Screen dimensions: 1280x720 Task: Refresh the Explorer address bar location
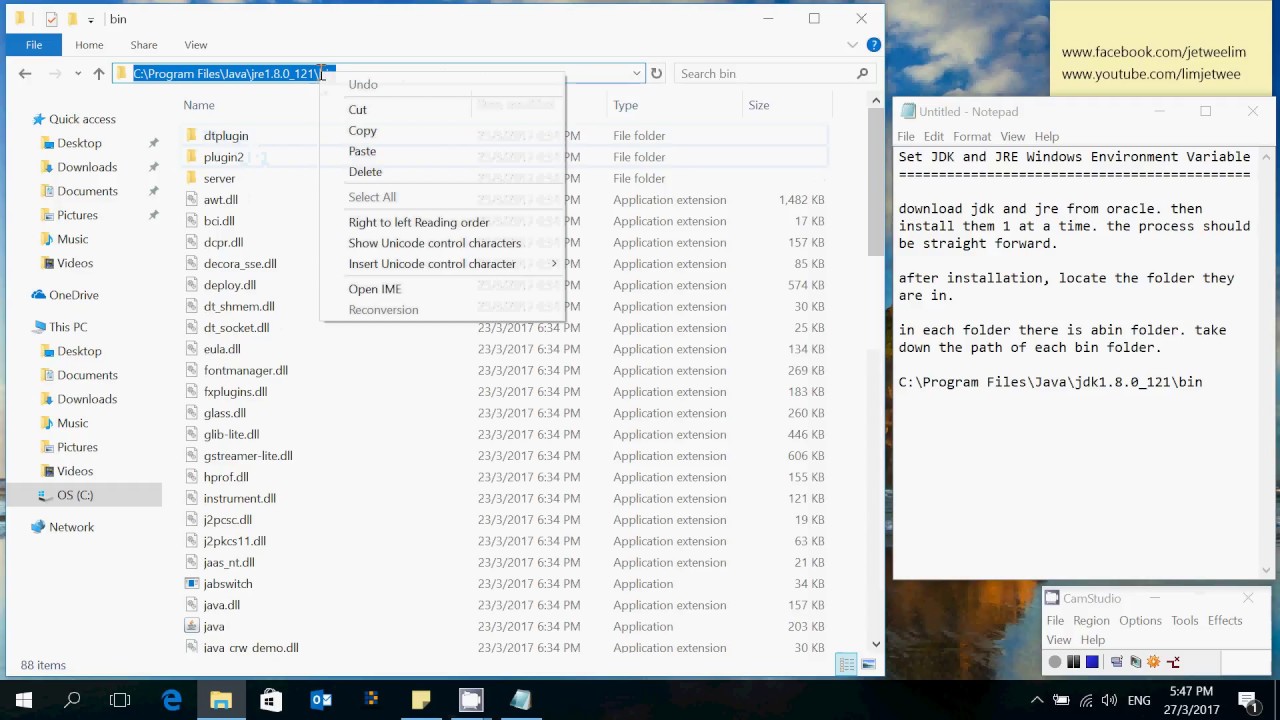[x=656, y=73]
